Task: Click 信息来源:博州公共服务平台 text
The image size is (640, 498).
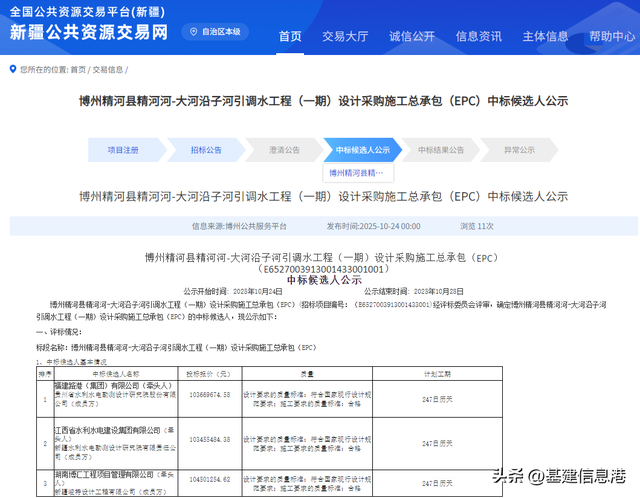Action: pyautogui.click(x=239, y=226)
